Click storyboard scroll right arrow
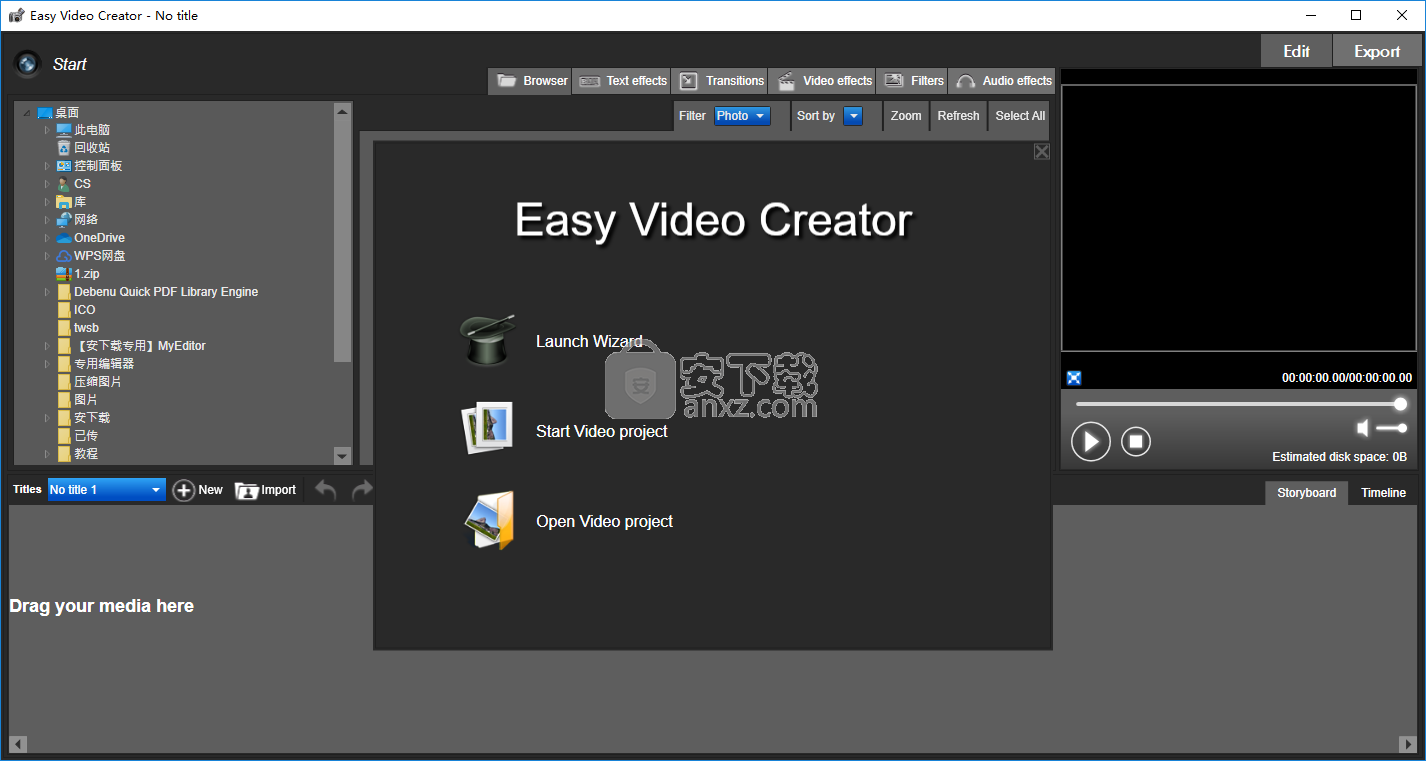The image size is (1426, 761). [x=1408, y=744]
